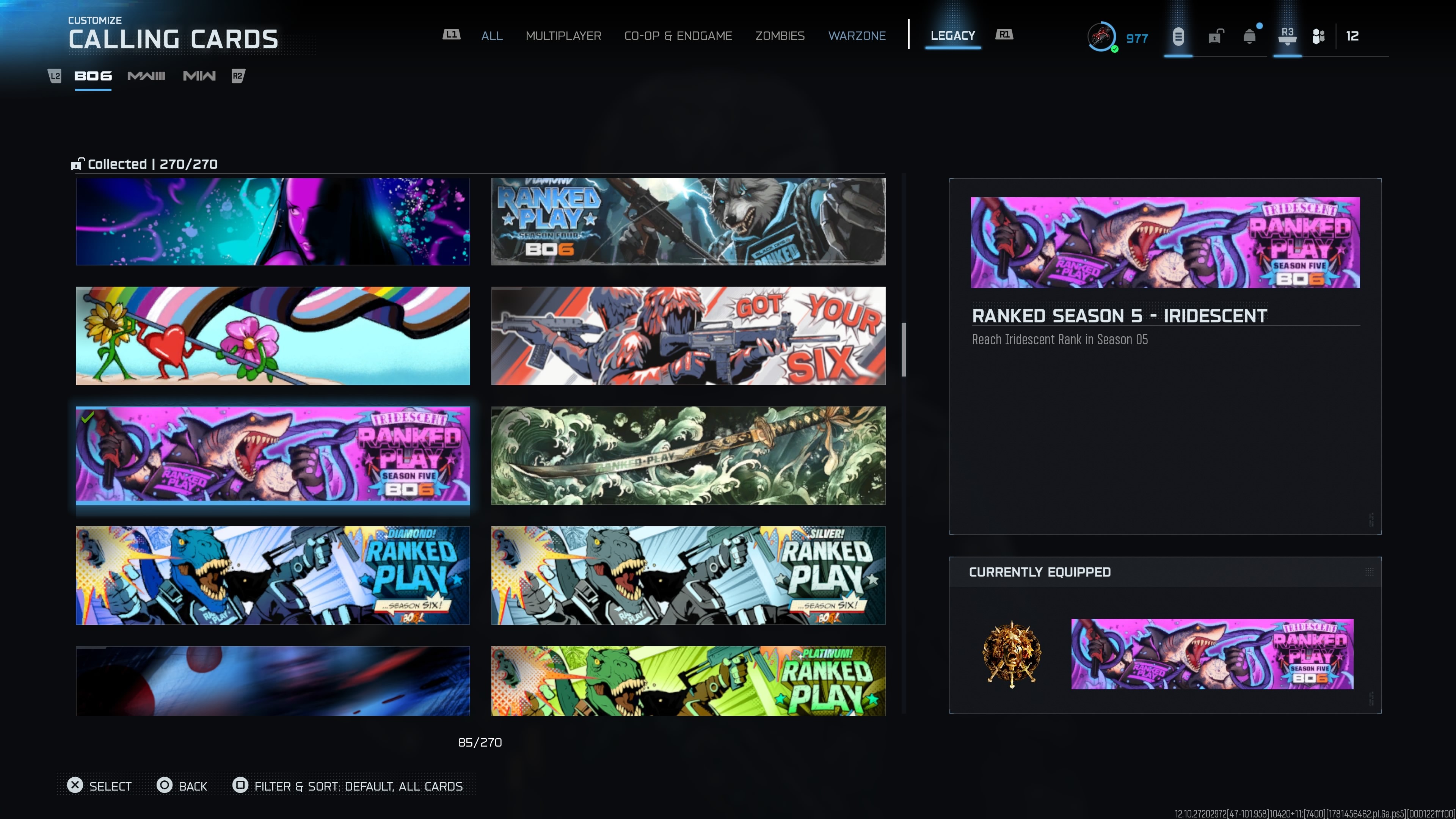Click the CUSTOMIZE label
Viewport: 1456px width, 819px height.
(95, 20)
